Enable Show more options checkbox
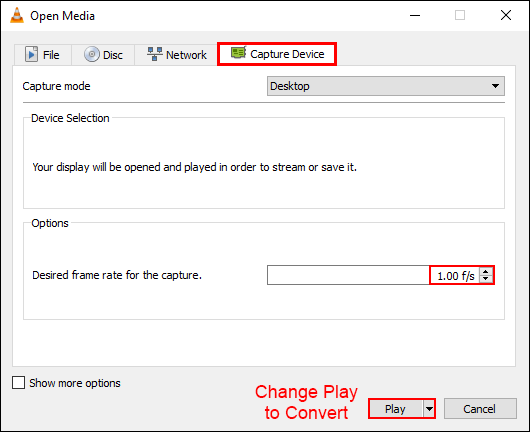 click(18, 383)
